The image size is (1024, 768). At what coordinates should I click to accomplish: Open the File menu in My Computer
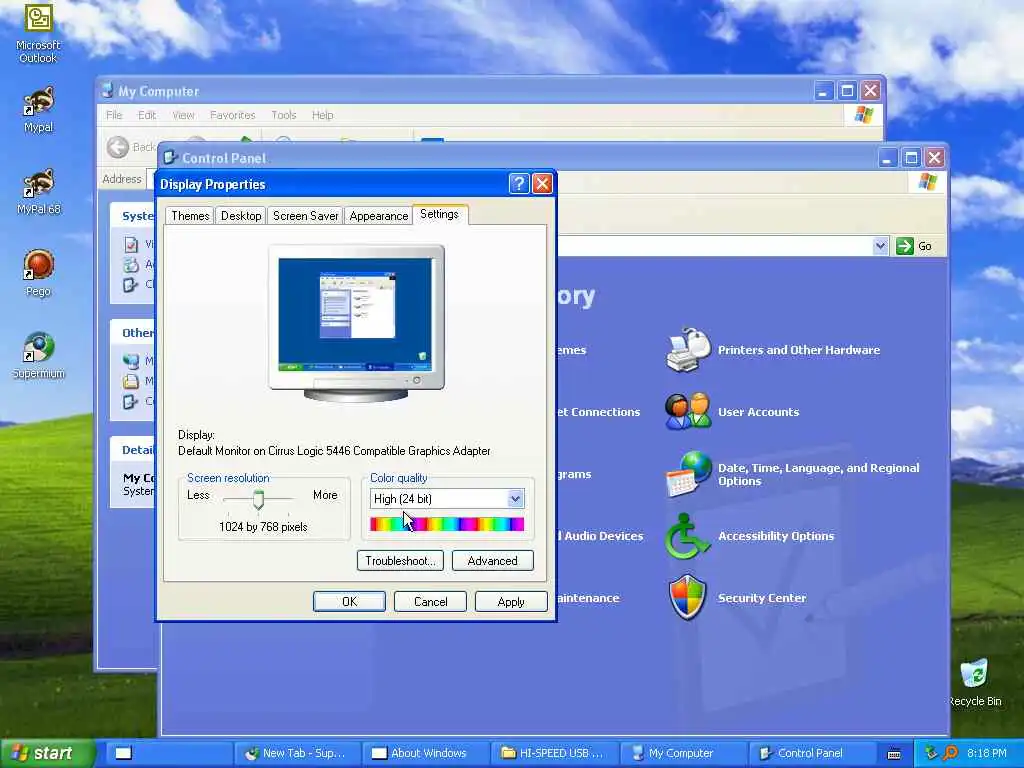[x=114, y=115]
